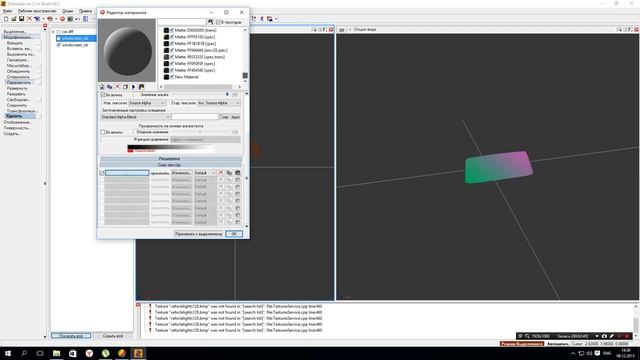Open the Store app from the taskbar
Screen dimensions: 640x360
pyautogui.click(x=73, y=353)
